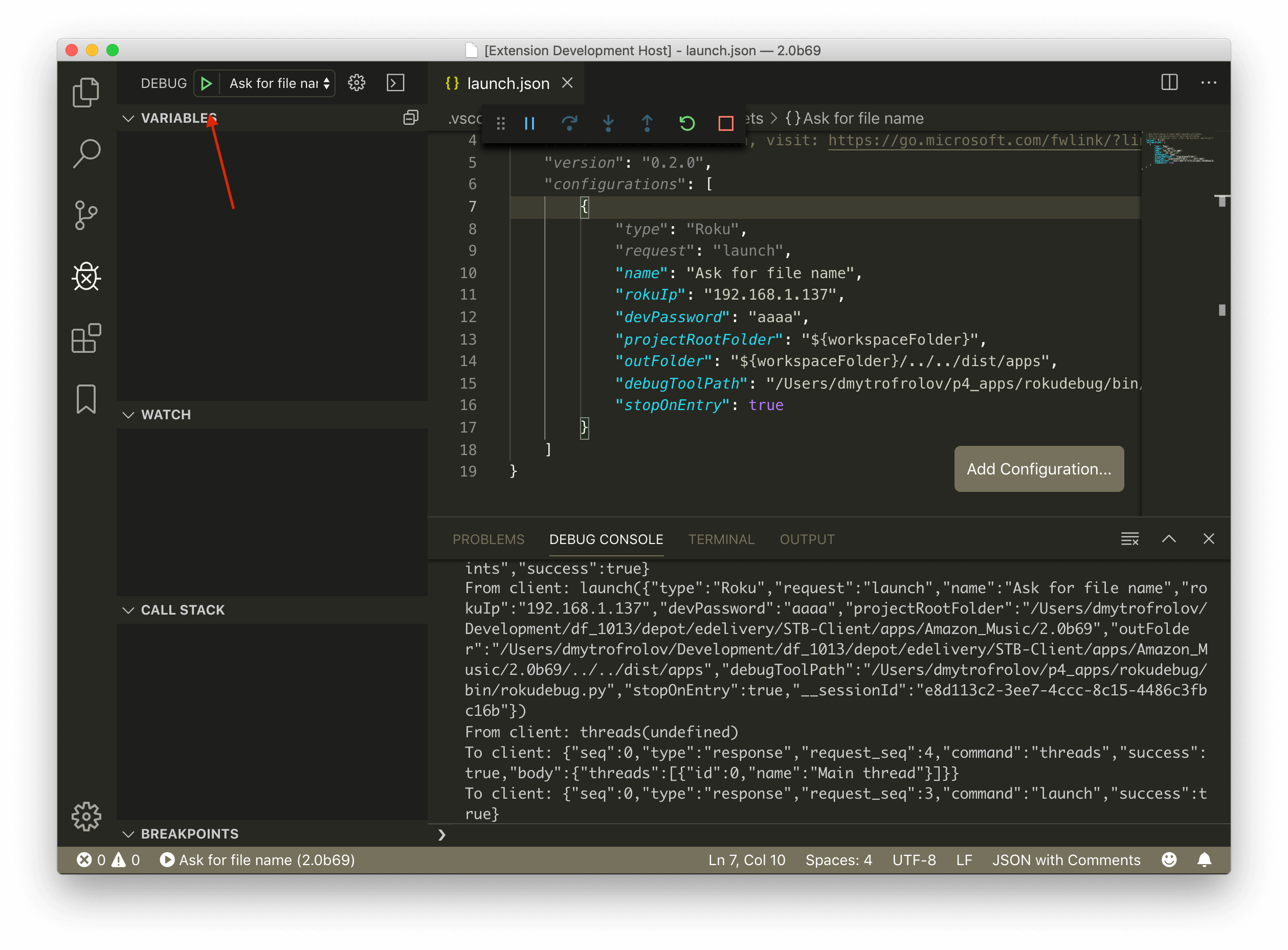
Task: Open the Search view
Action: (x=86, y=153)
